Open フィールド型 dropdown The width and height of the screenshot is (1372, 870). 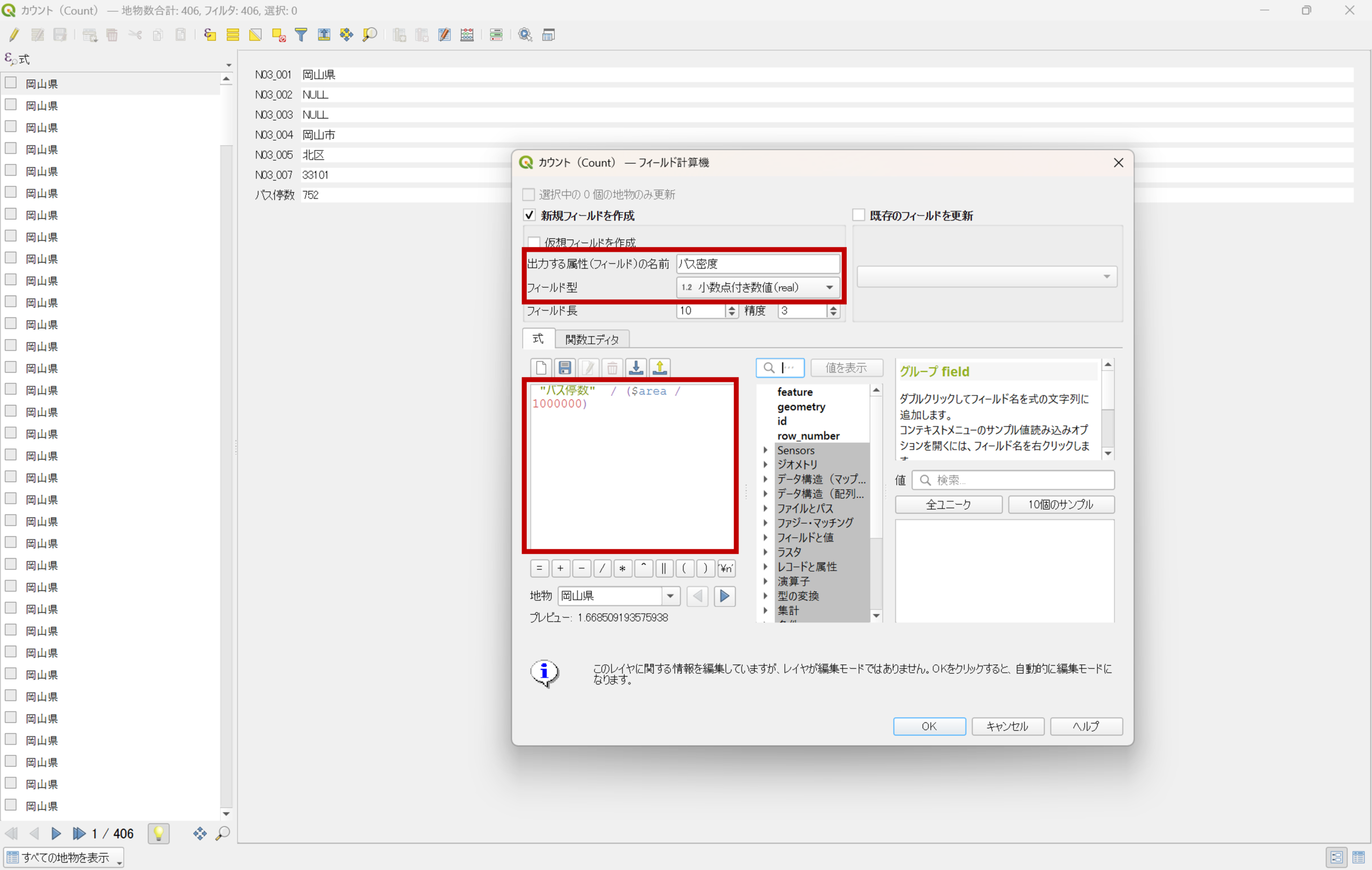point(758,288)
